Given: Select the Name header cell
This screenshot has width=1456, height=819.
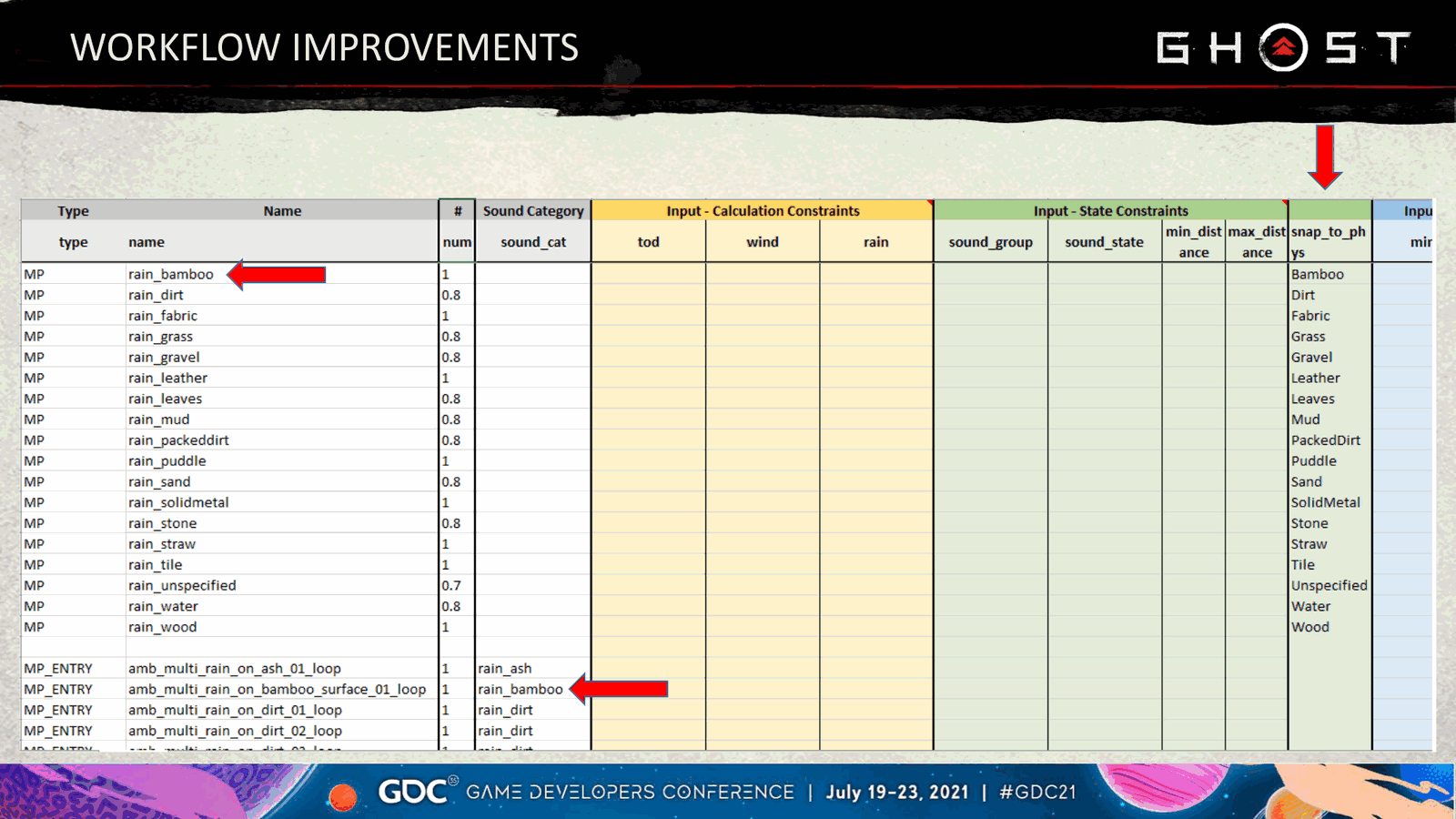Looking at the screenshot, I should pyautogui.click(x=282, y=211).
